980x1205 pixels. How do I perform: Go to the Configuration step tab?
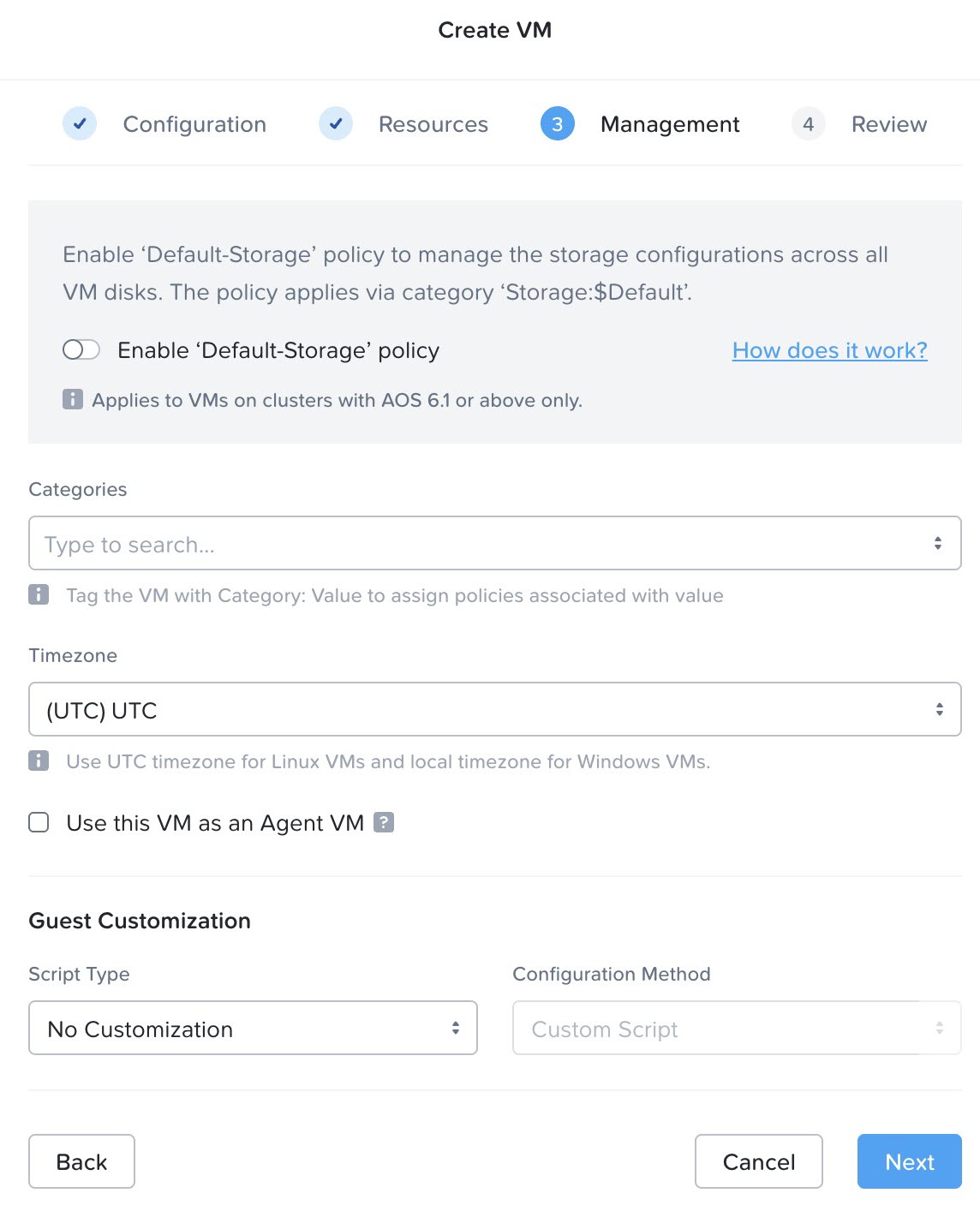[x=194, y=124]
